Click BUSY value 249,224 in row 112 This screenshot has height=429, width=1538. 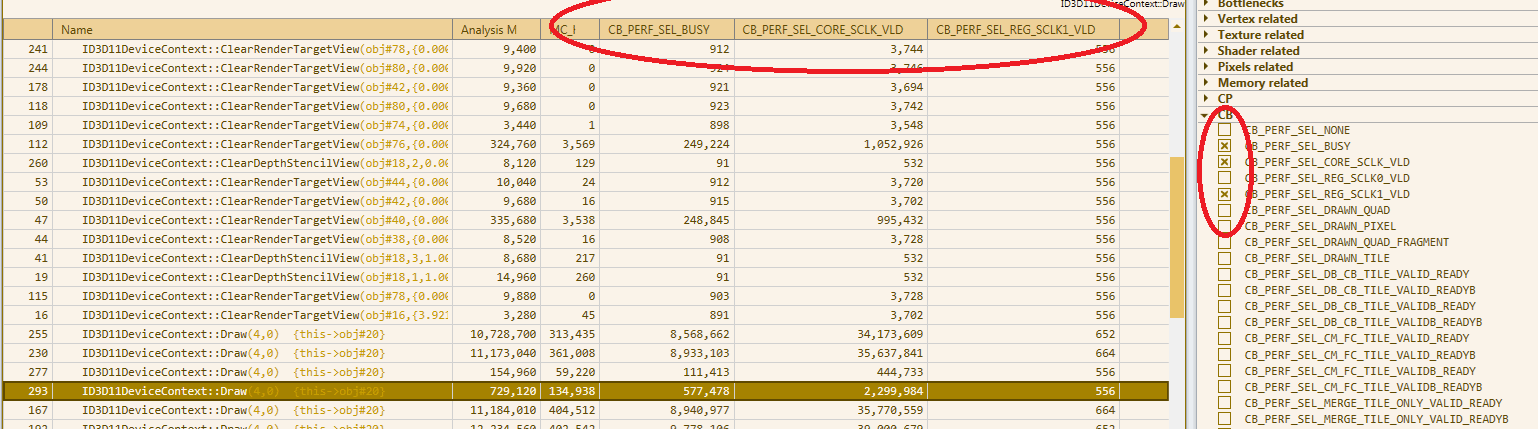[x=705, y=144]
